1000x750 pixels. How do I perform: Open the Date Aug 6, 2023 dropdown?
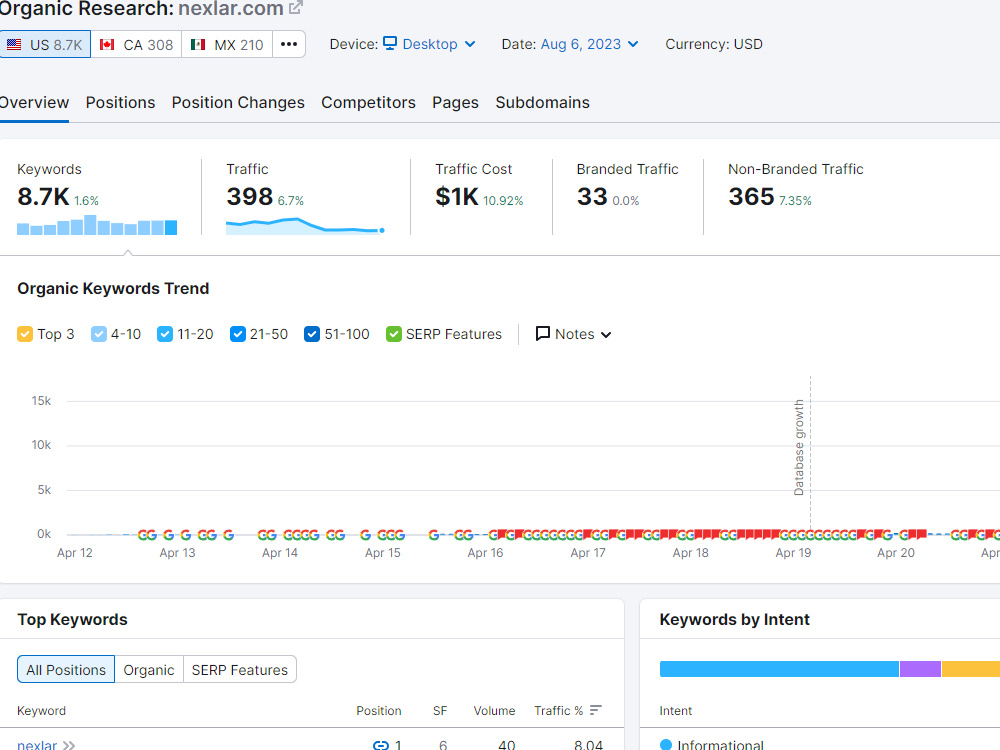[x=589, y=44]
